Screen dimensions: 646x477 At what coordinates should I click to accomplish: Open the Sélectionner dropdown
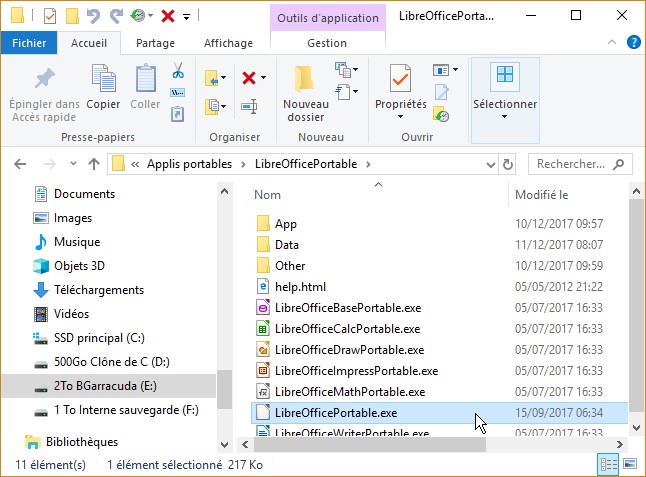[505, 101]
